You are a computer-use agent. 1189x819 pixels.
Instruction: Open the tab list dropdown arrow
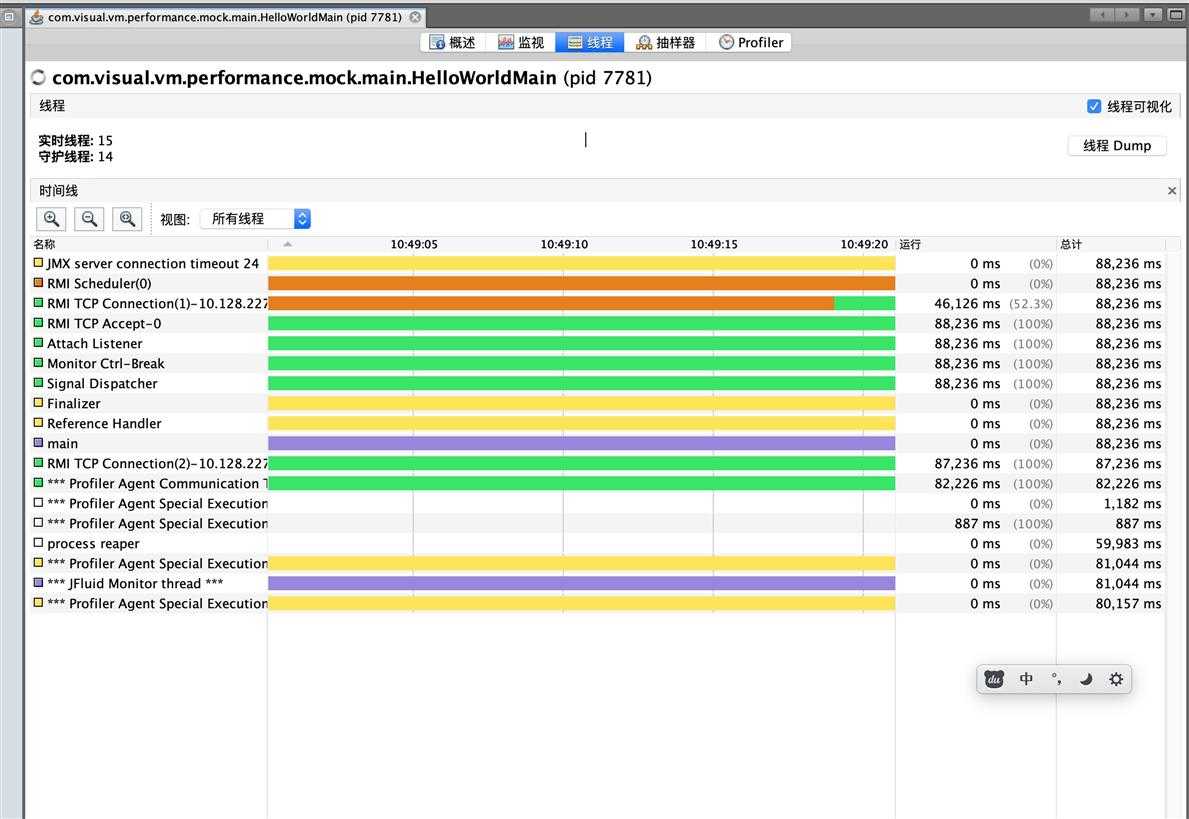coord(1153,15)
